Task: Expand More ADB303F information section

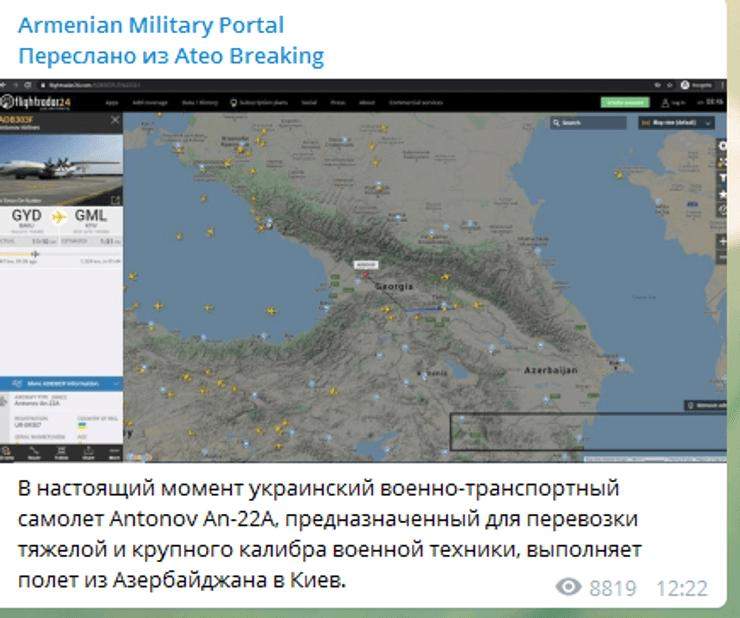Action: pyautogui.click(x=61, y=383)
